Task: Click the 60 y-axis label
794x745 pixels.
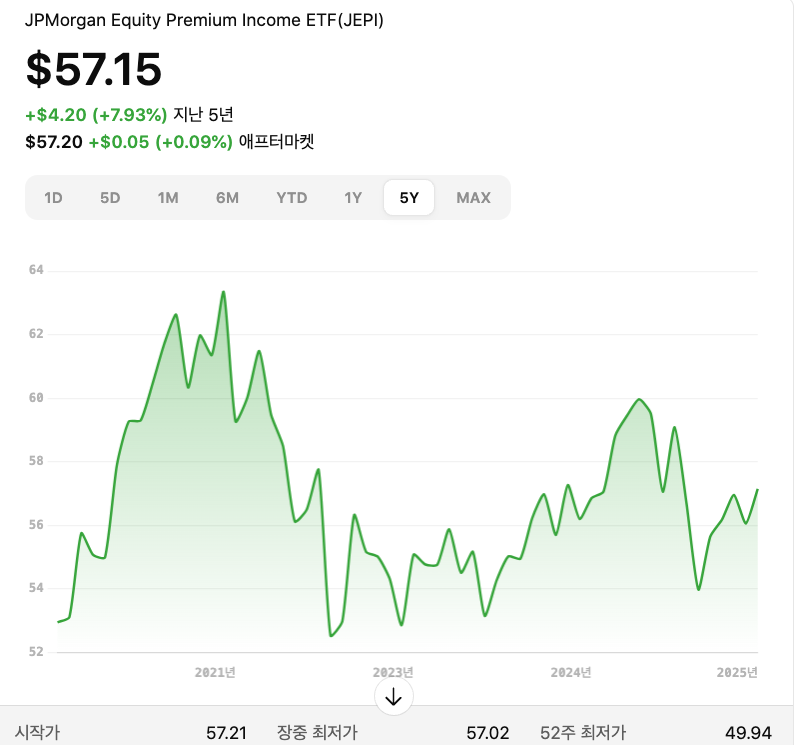Action: [36, 398]
